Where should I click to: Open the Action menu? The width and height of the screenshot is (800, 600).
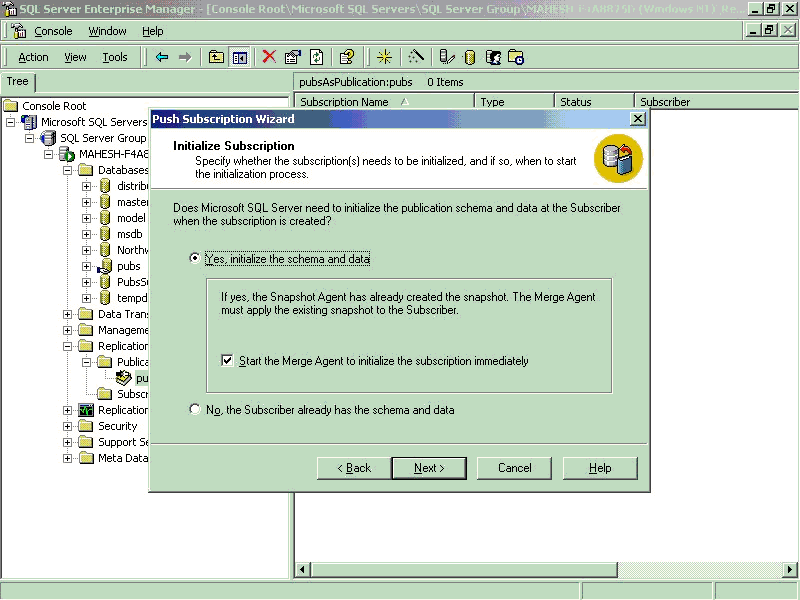click(x=33, y=57)
